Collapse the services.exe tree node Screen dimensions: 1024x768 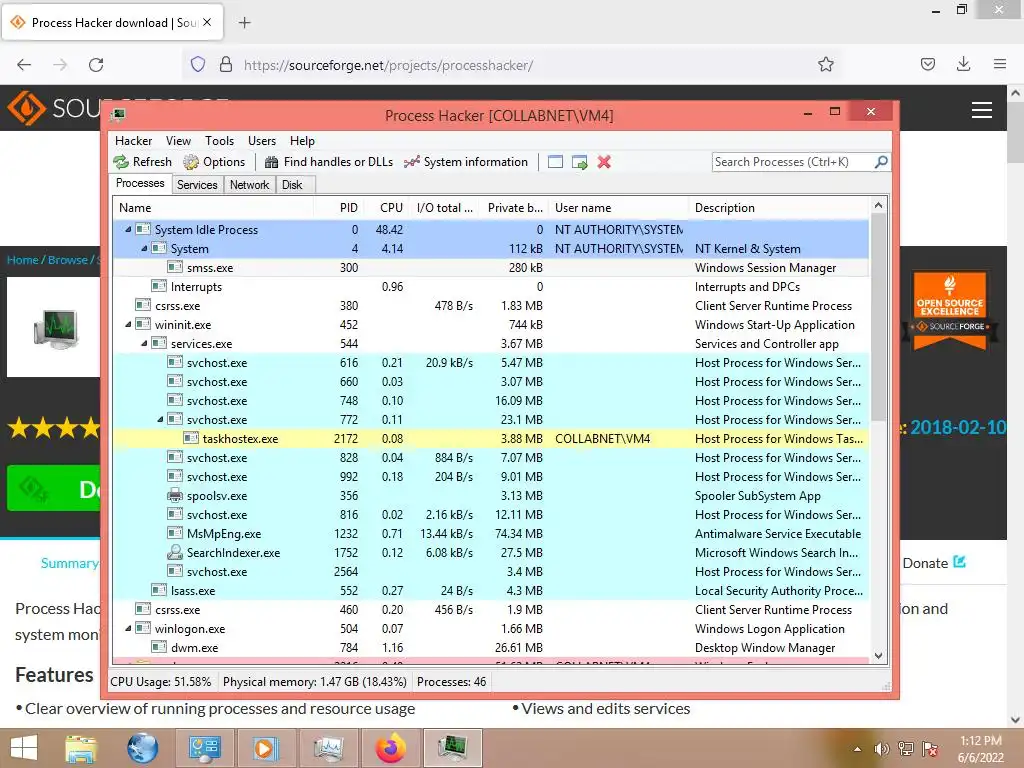click(144, 343)
